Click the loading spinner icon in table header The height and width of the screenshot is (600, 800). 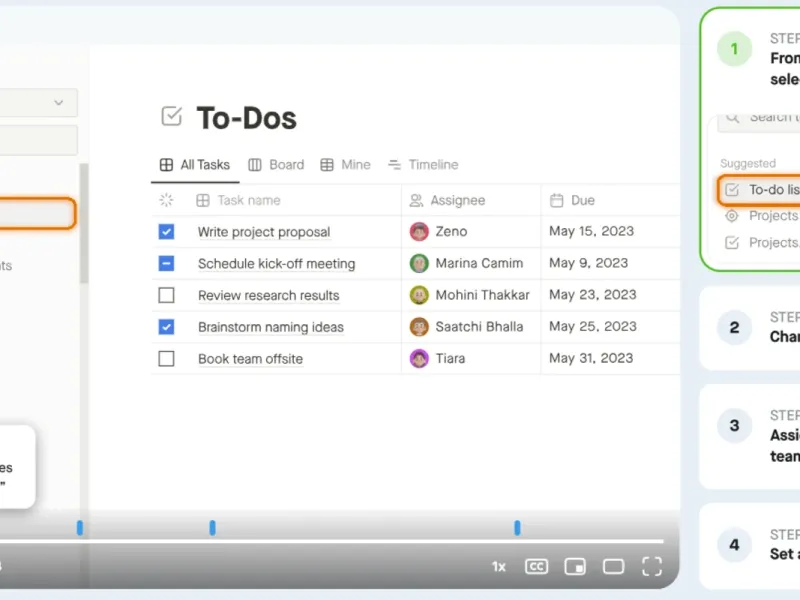(x=166, y=200)
